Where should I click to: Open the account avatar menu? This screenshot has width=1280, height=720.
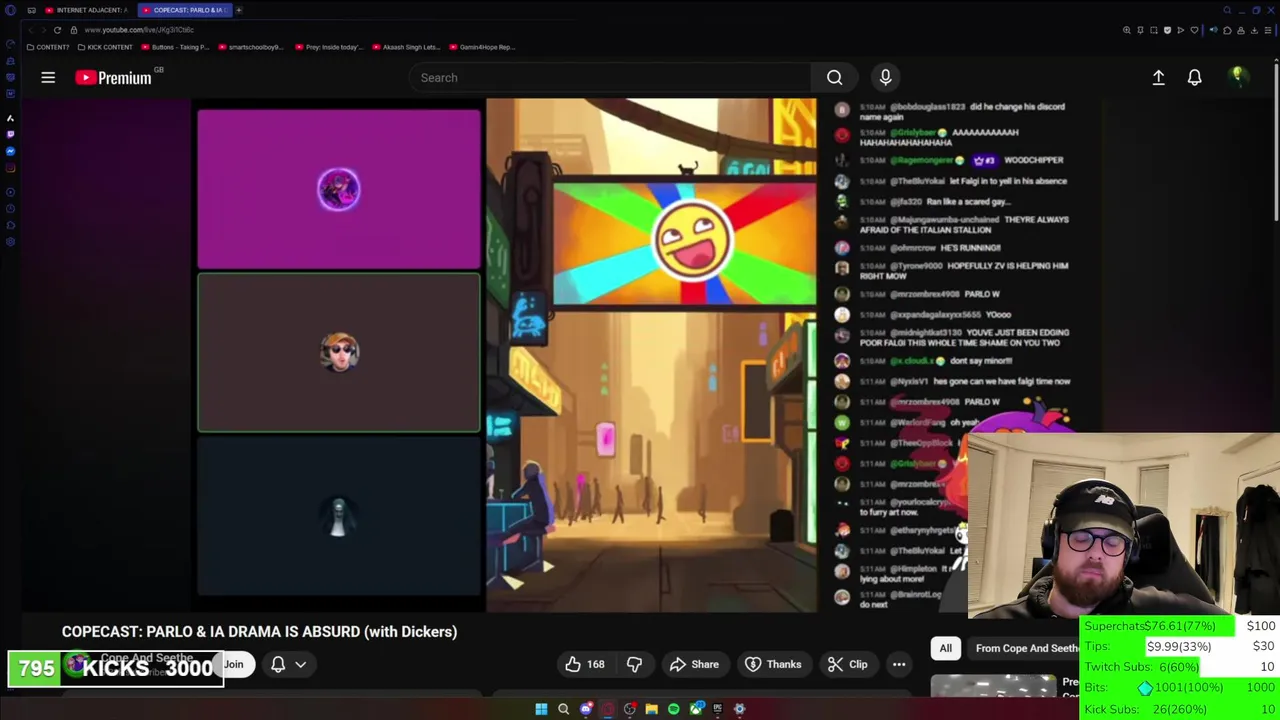pyautogui.click(x=1237, y=77)
